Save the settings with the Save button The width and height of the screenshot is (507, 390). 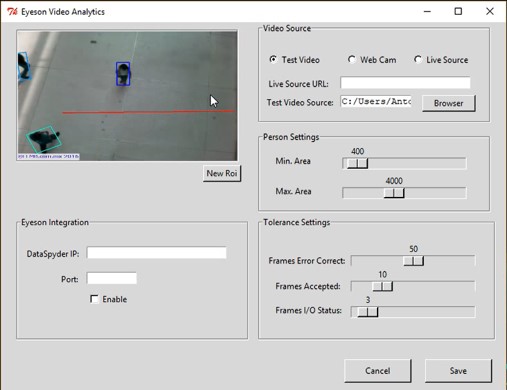(x=458, y=371)
